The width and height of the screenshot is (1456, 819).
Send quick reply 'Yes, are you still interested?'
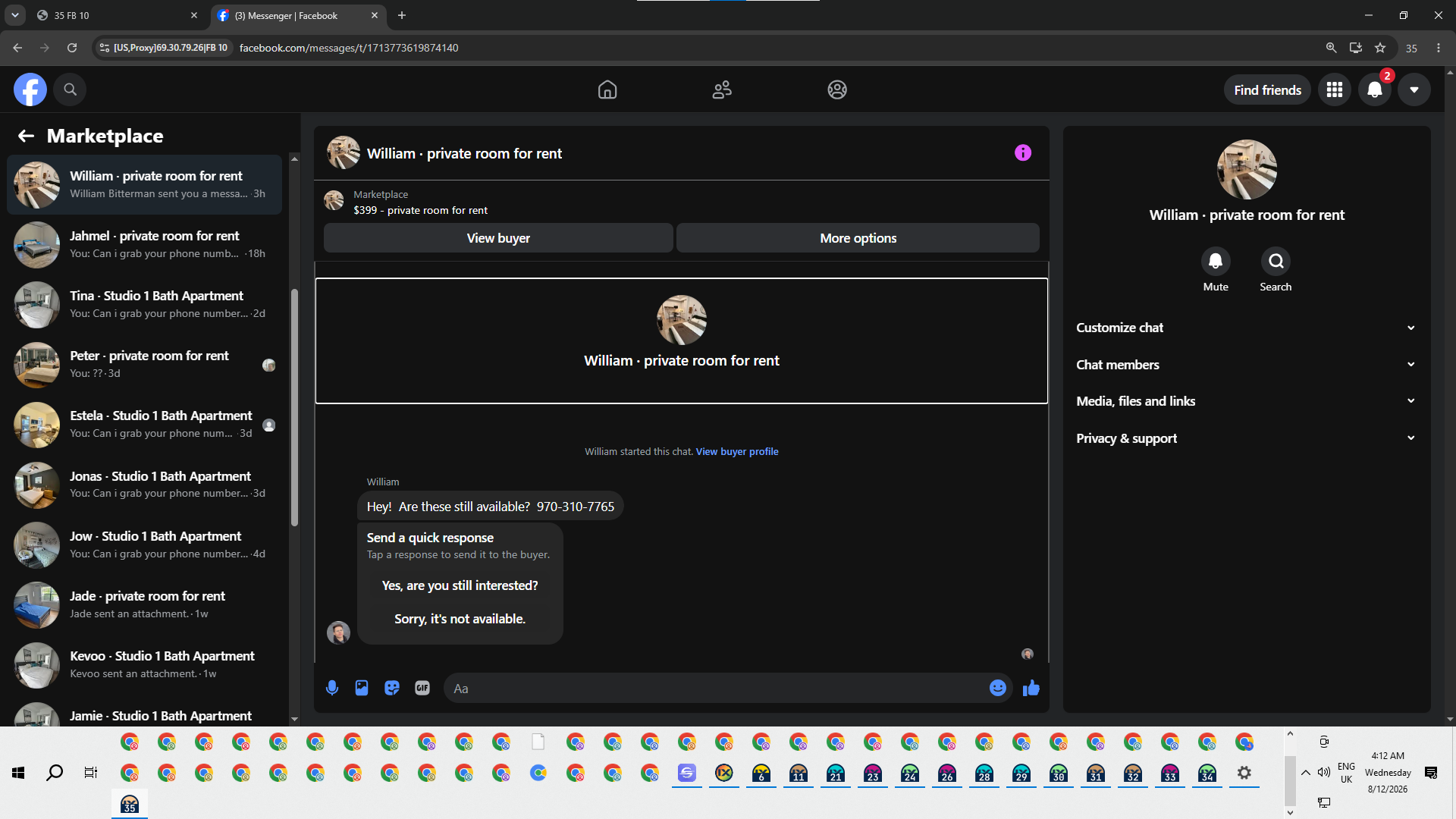coord(460,585)
